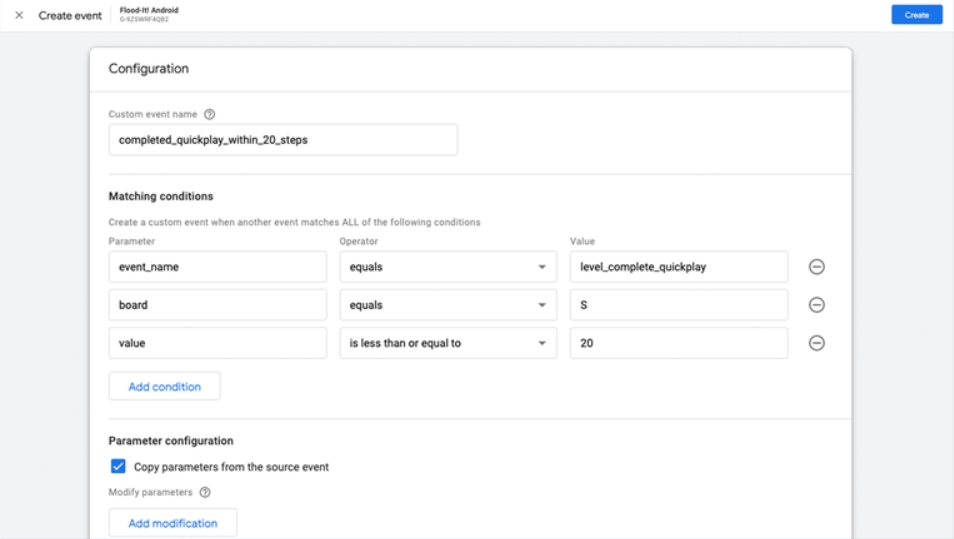Screen dimensions: 954x539
Task: Remove the board condition row
Action: pyautogui.click(x=816, y=305)
